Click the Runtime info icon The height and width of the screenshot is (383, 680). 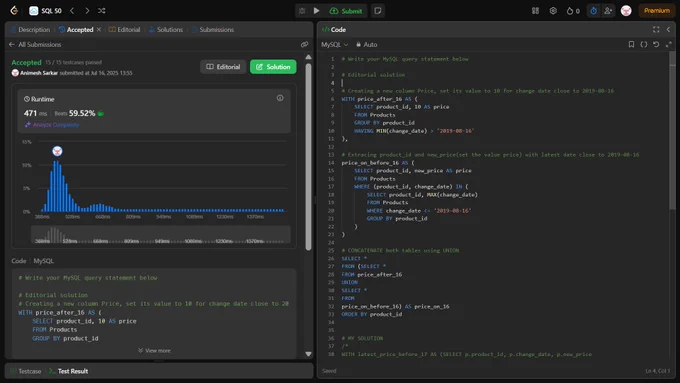click(280, 98)
